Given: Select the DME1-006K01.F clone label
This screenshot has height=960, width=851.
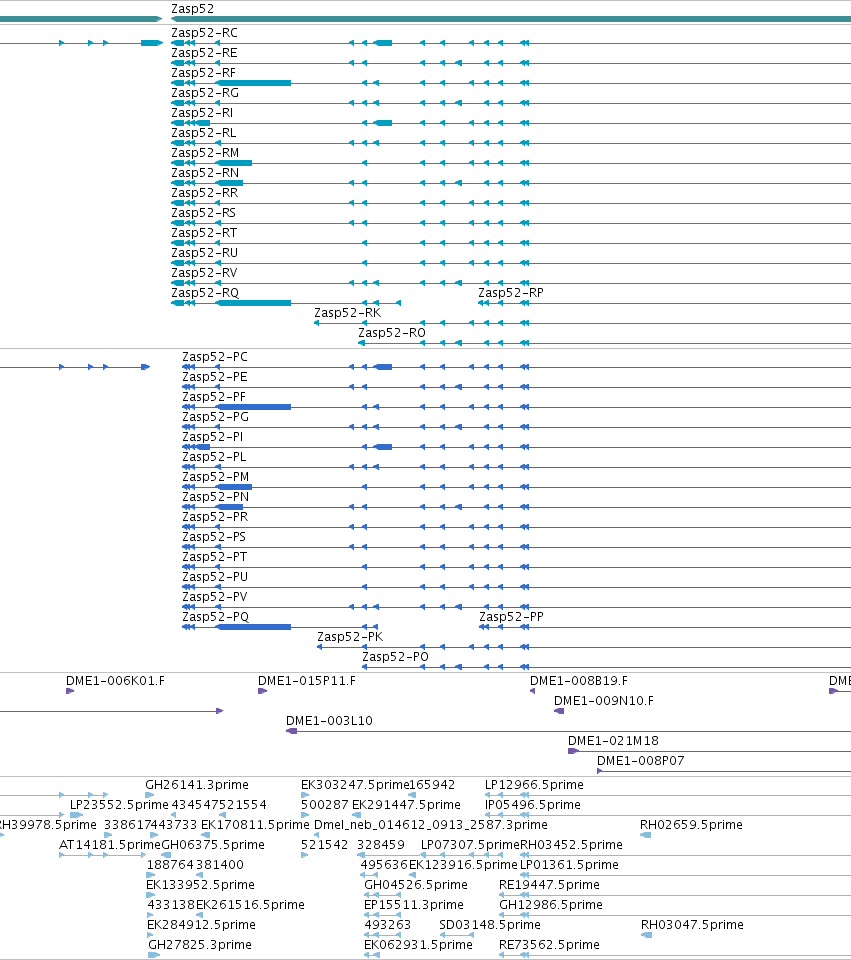Looking at the screenshot, I should (115, 681).
